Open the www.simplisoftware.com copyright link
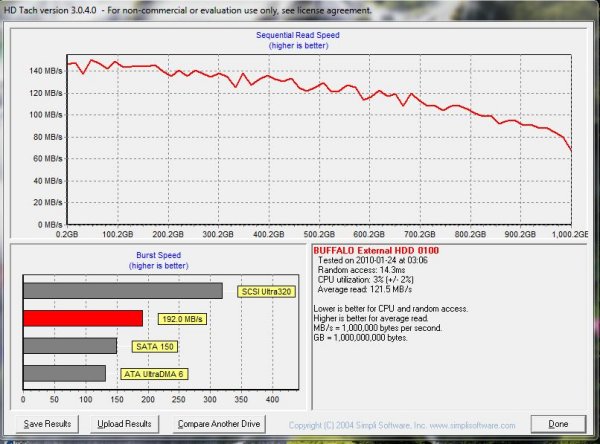Image resolution: width=600 pixels, height=444 pixels. [473, 425]
